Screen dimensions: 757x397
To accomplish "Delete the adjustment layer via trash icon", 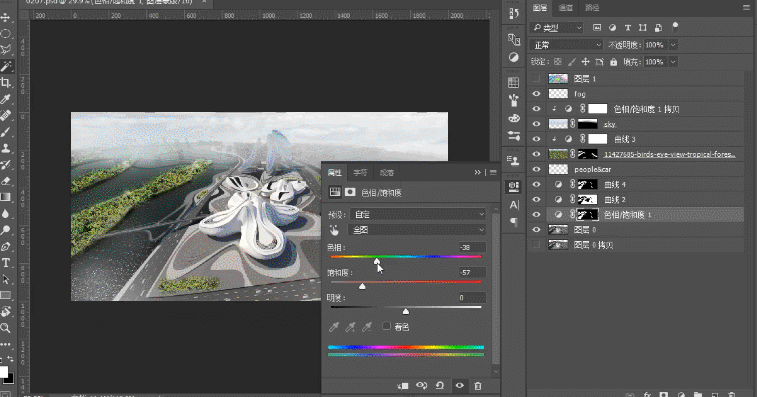I will point(477,385).
